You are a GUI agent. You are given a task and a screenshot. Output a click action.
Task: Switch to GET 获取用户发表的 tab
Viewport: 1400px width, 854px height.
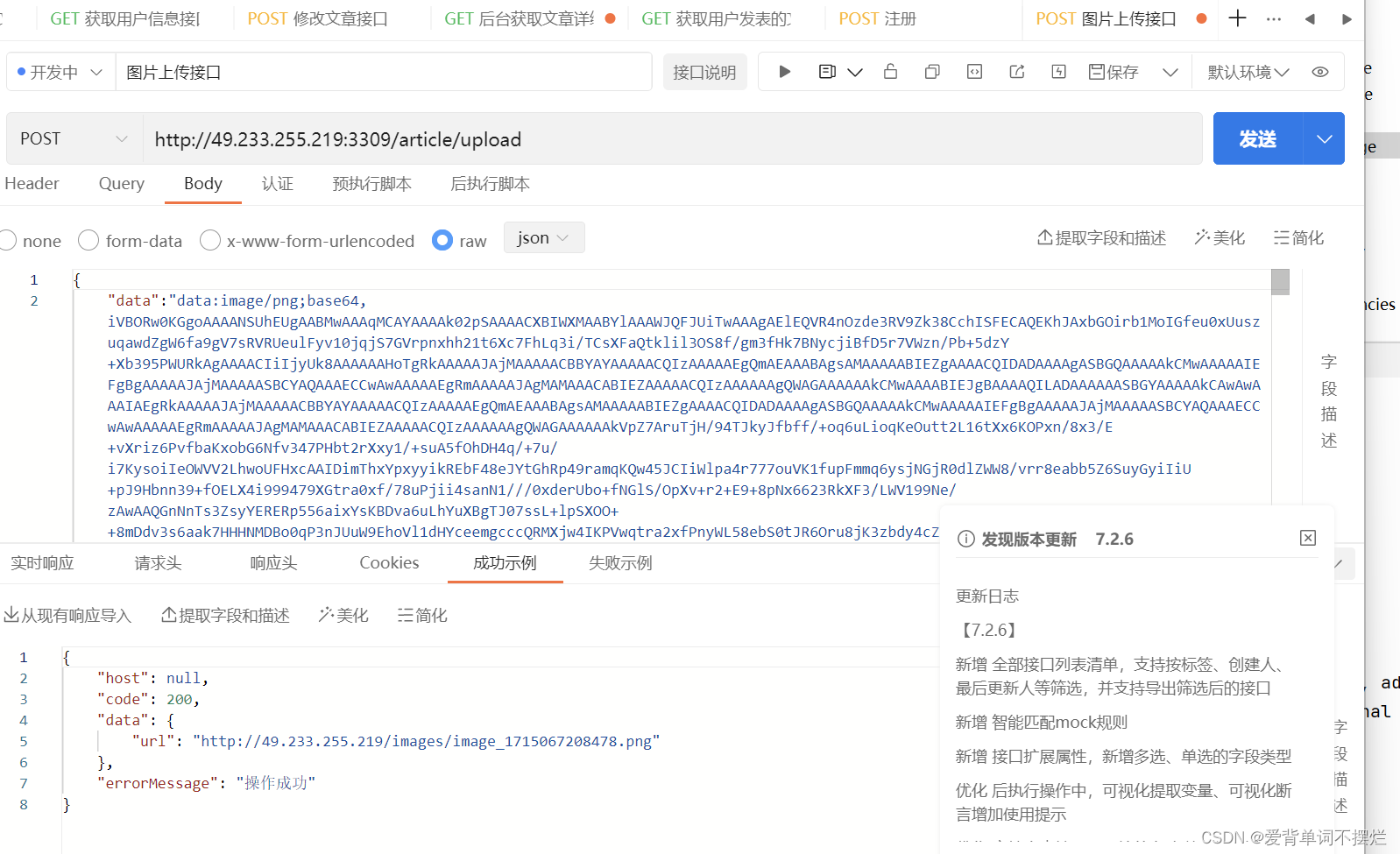tap(717, 18)
